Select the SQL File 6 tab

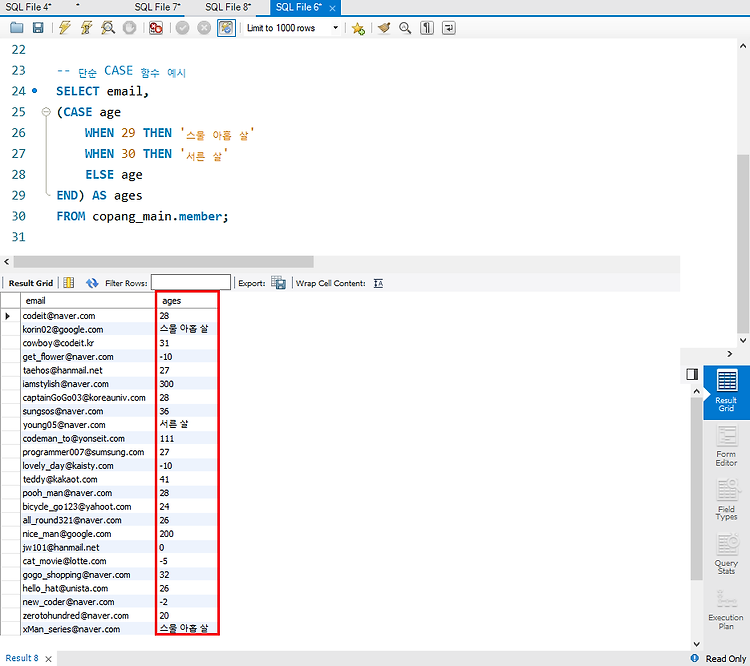click(x=298, y=7)
